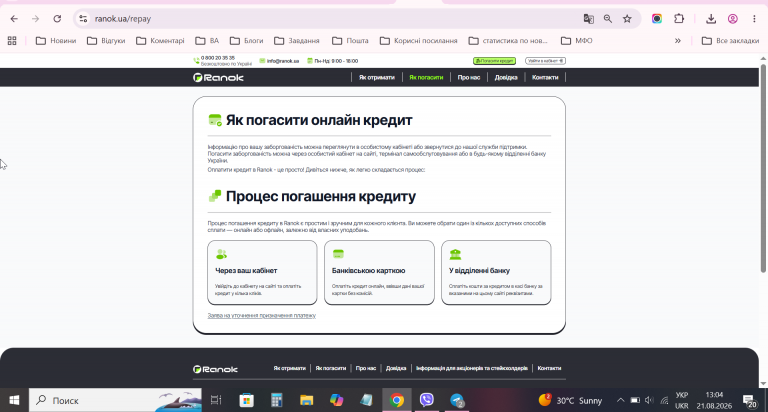768x412 pixels.
Task: Open the МФО bookmark folder
Action: click(x=576, y=41)
